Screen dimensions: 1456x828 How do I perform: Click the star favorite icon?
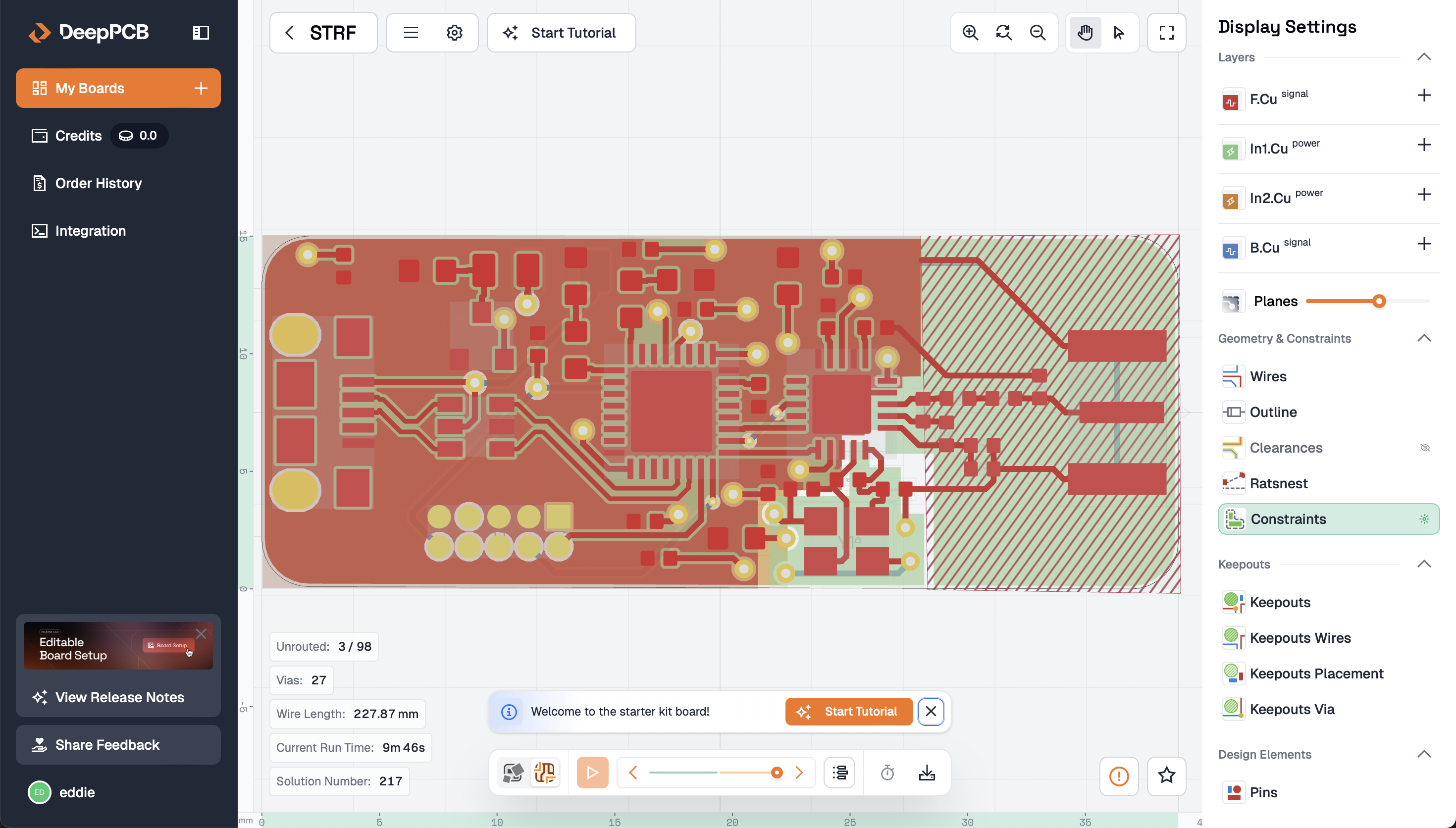[1166, 775]
